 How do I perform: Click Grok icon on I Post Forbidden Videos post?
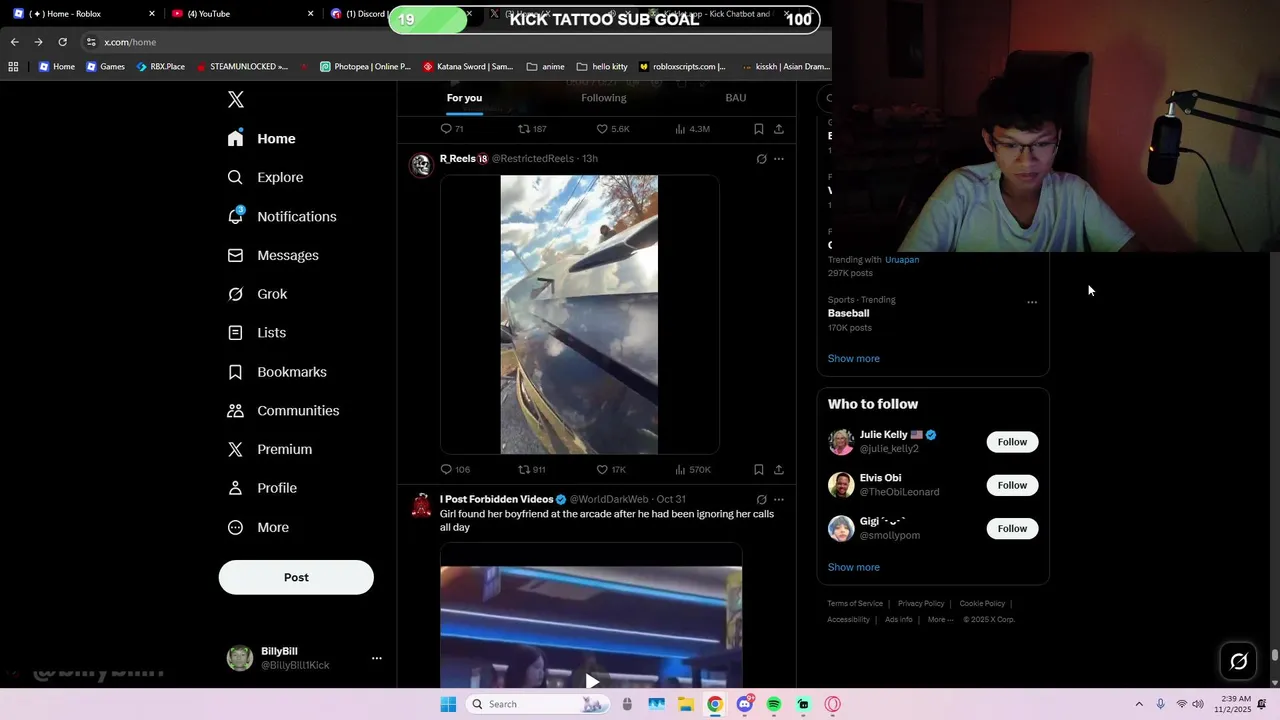[x=761, y=500]
